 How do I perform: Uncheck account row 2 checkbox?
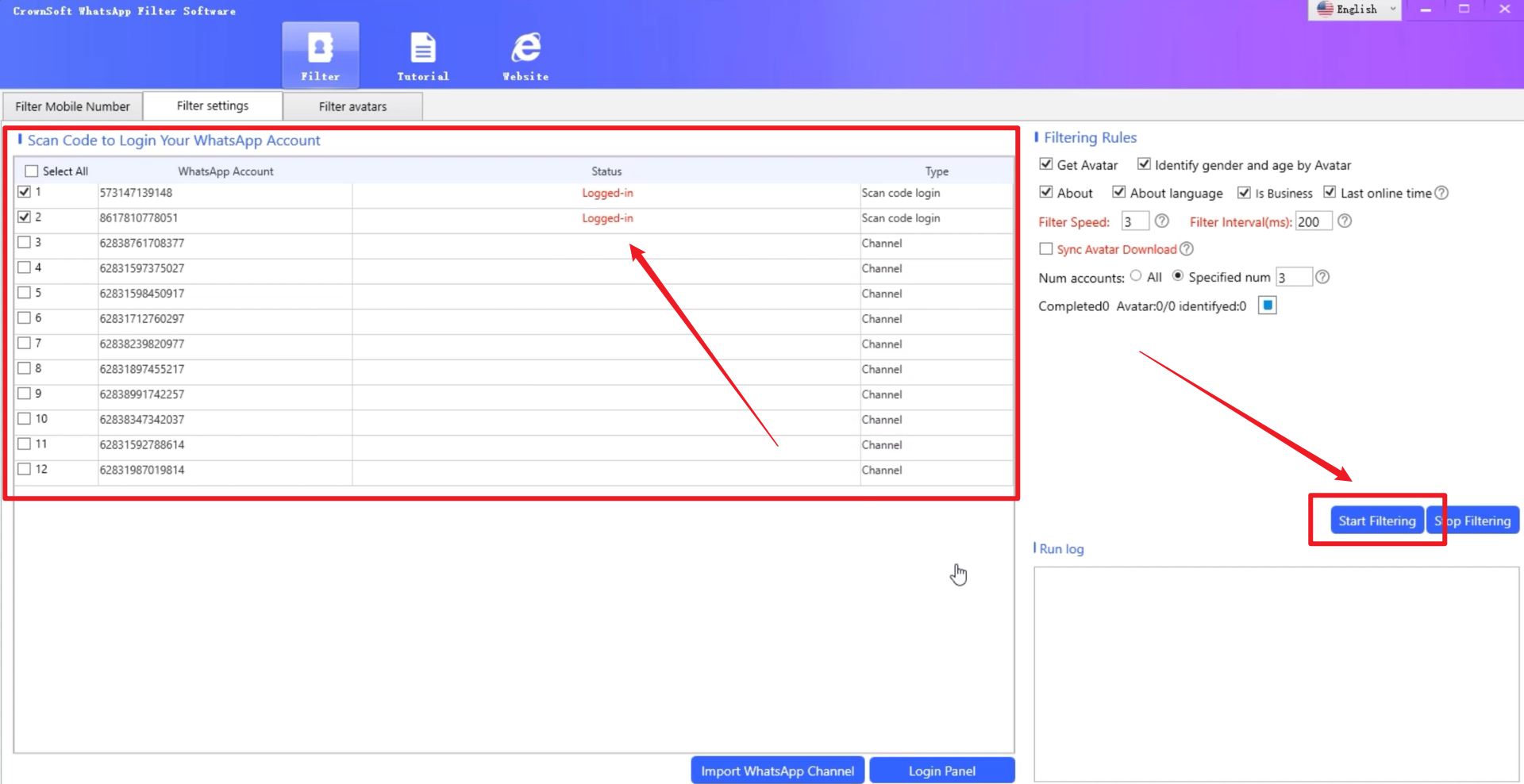[x=24, y=217]
